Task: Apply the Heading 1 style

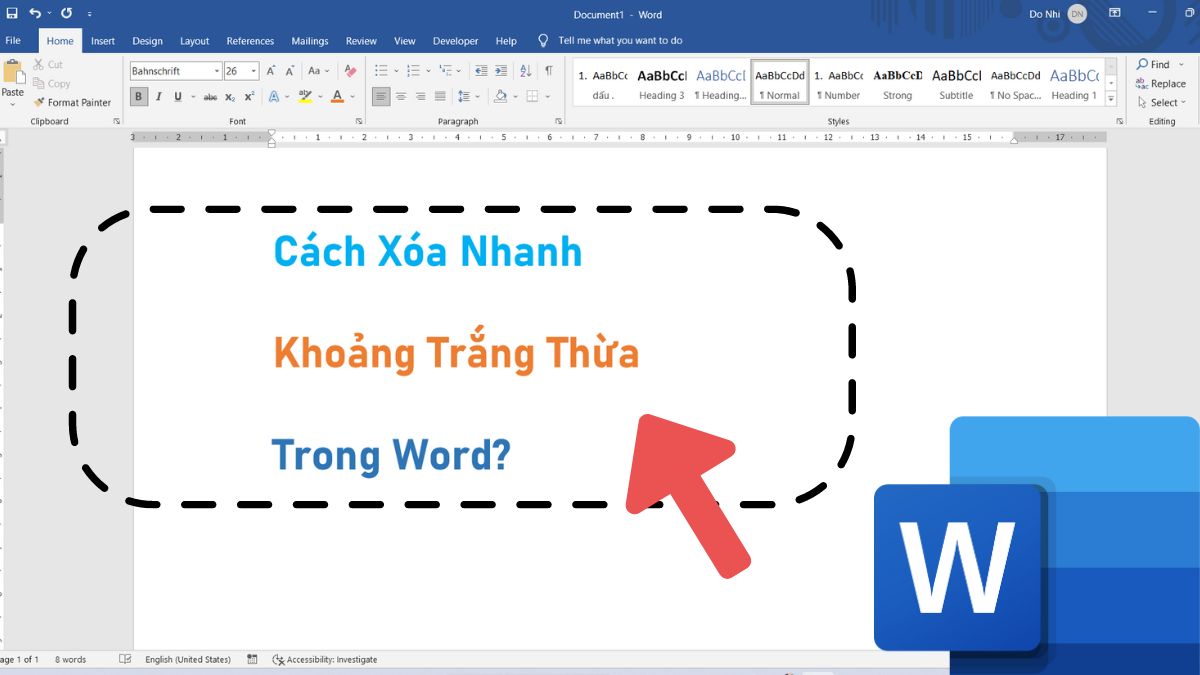Action: point(1074,83)
